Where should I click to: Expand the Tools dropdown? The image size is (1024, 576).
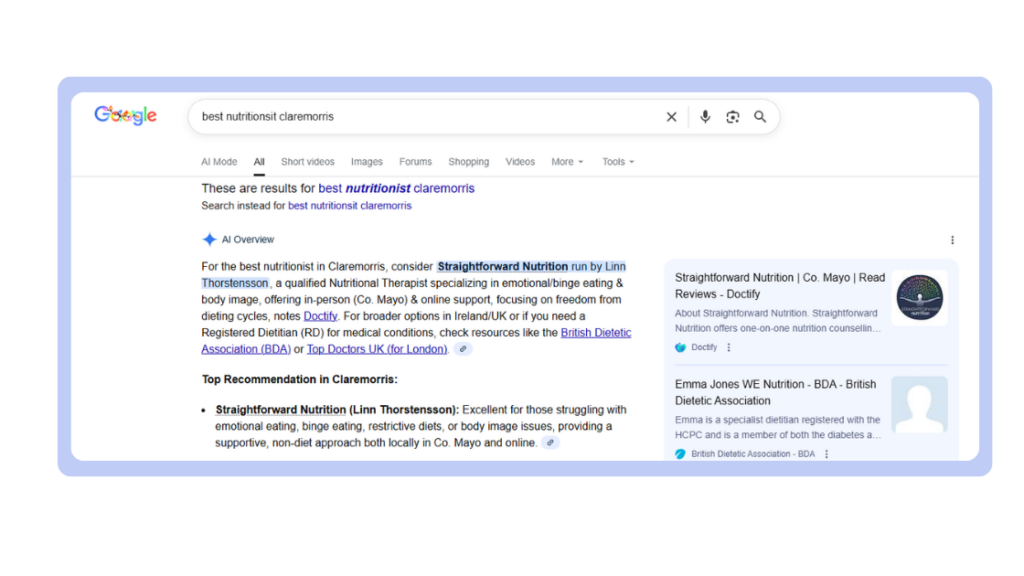click(x=618, y=162)
